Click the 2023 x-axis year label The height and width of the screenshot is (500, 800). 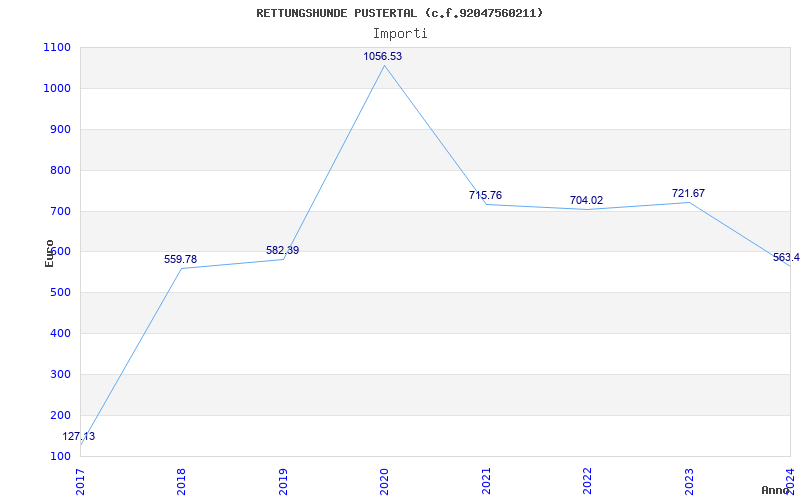(689, 481)
